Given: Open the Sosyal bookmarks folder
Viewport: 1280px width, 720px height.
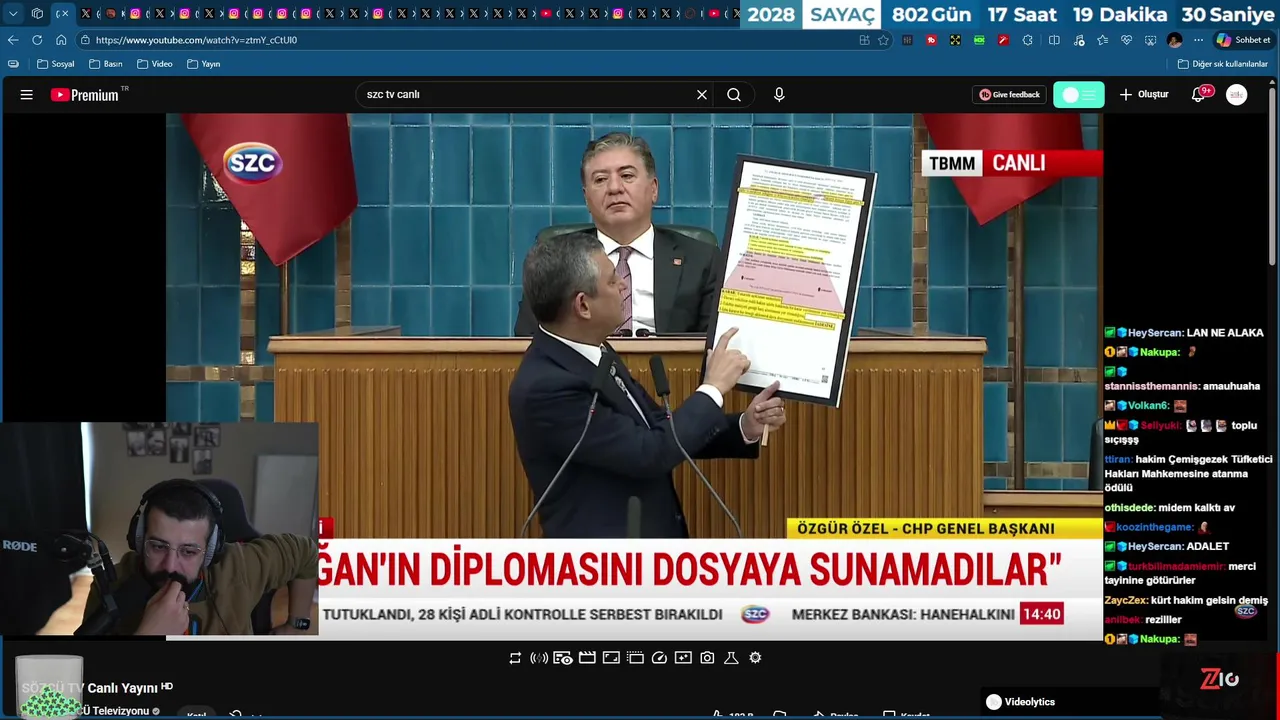Looking at the screenshot, I should (56, 64).
